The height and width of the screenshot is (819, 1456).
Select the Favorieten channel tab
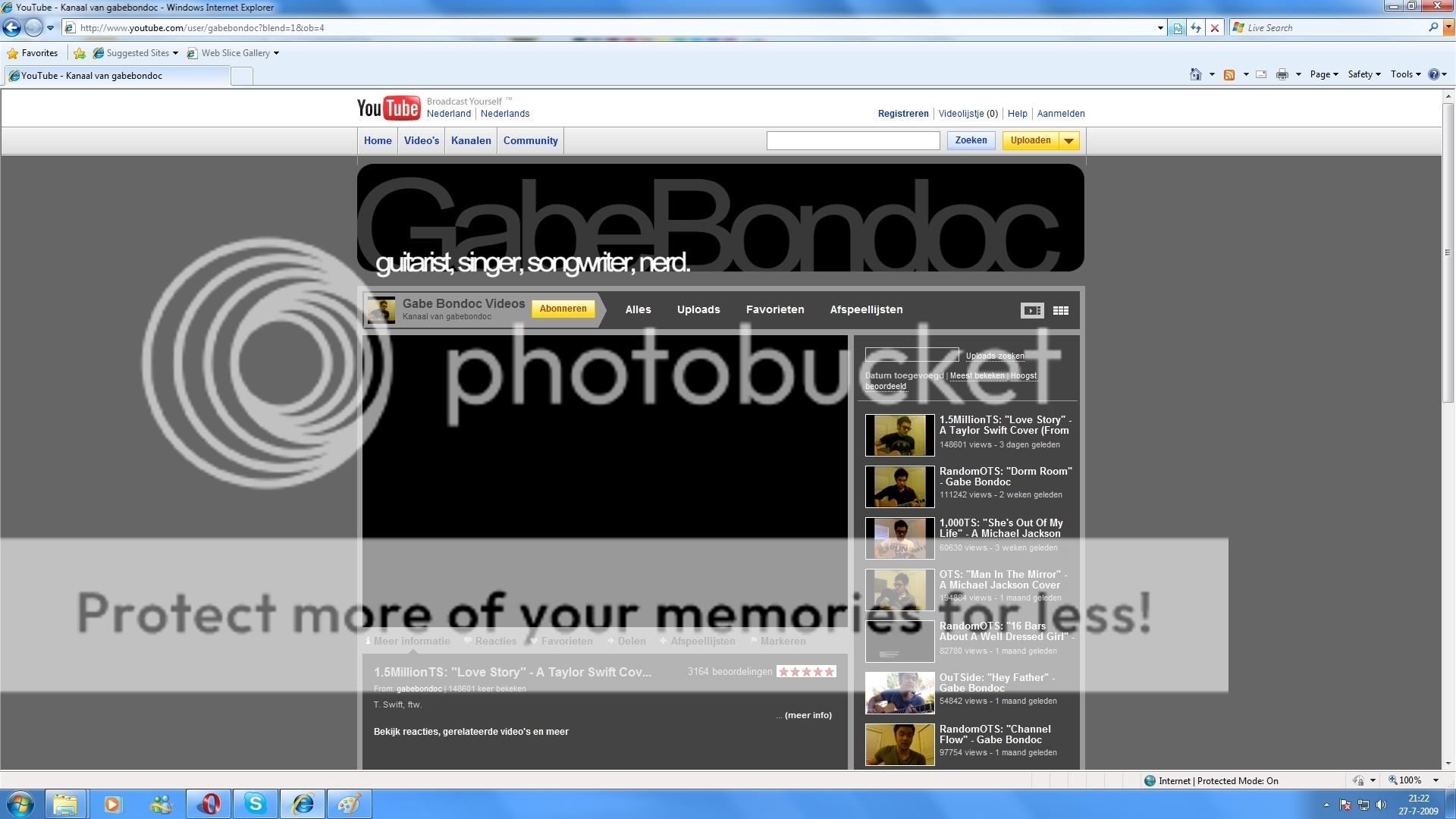tap(775, 309)
